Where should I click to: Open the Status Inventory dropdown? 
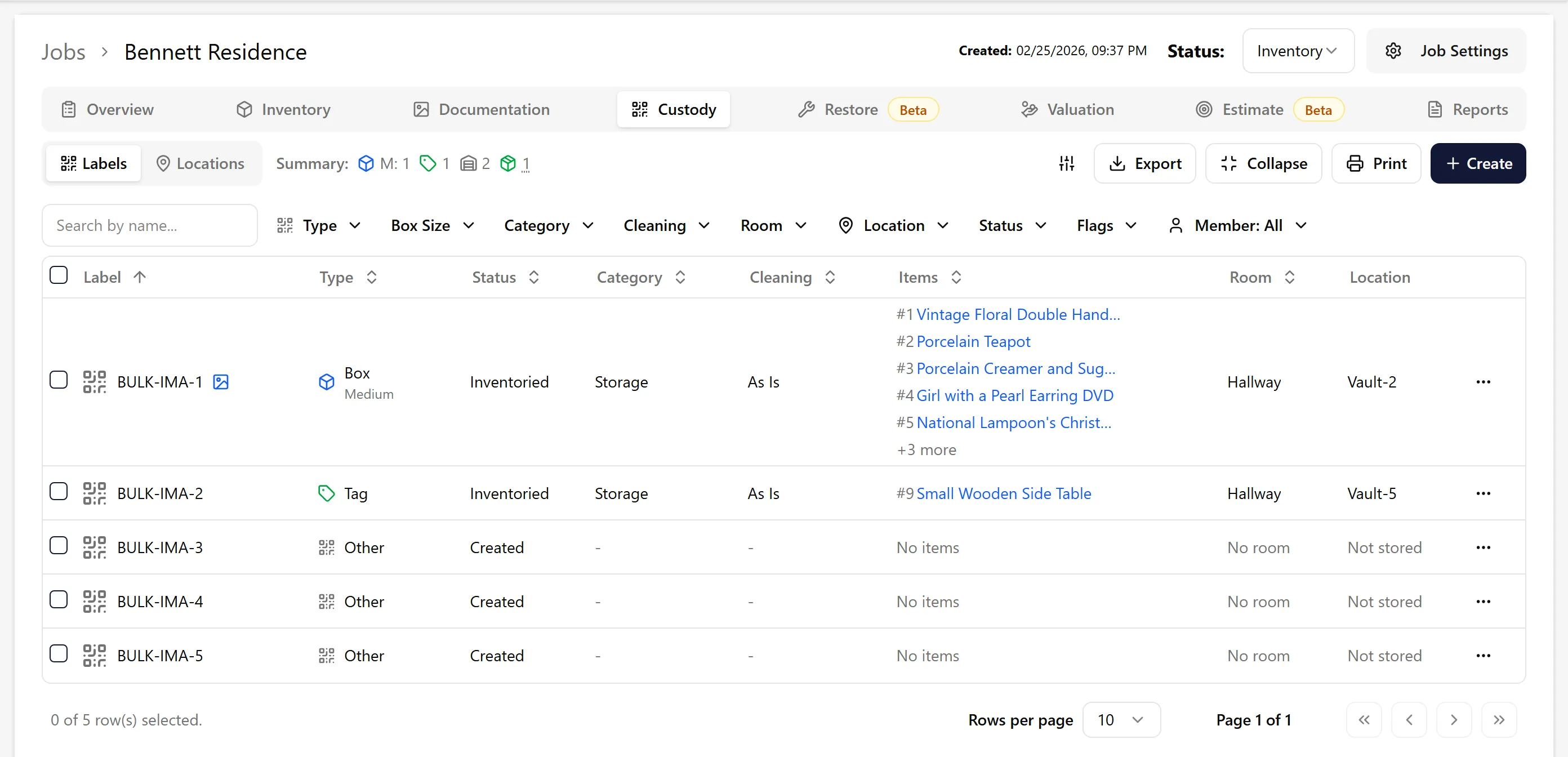(x=1298, y=51)
